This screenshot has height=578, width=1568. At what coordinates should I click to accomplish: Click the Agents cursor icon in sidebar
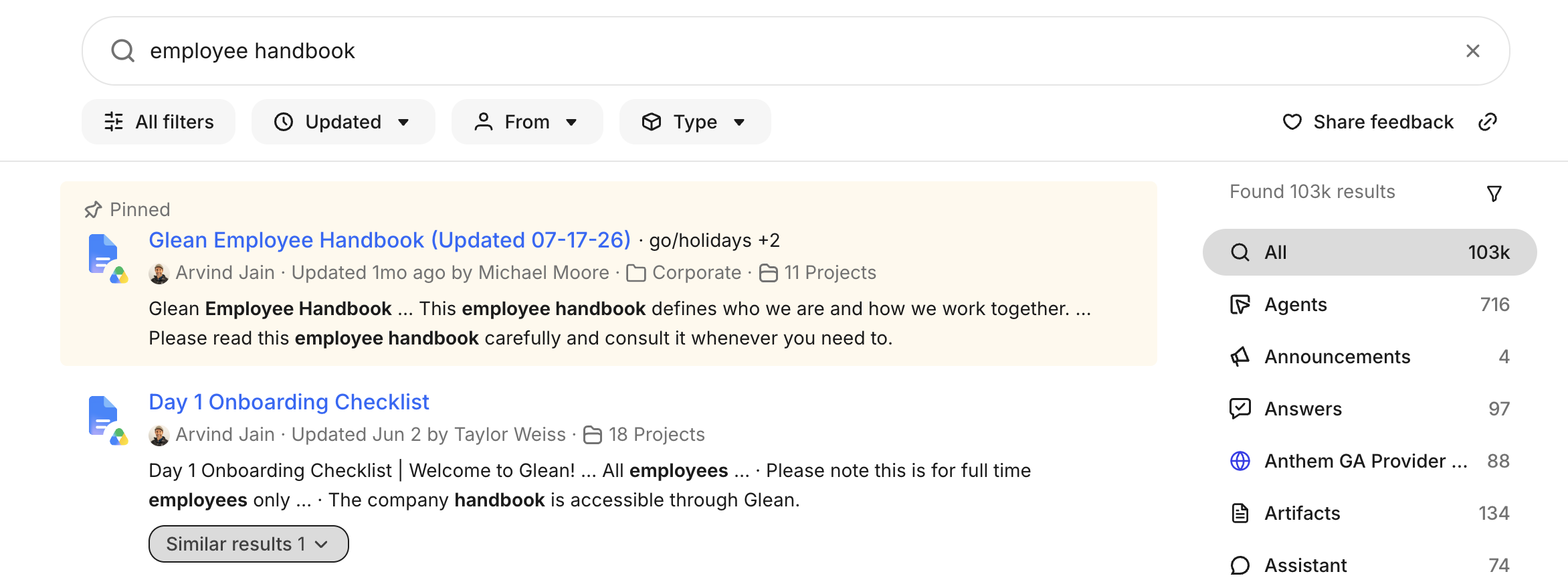pyautogui.click(x=1240, y=304)
